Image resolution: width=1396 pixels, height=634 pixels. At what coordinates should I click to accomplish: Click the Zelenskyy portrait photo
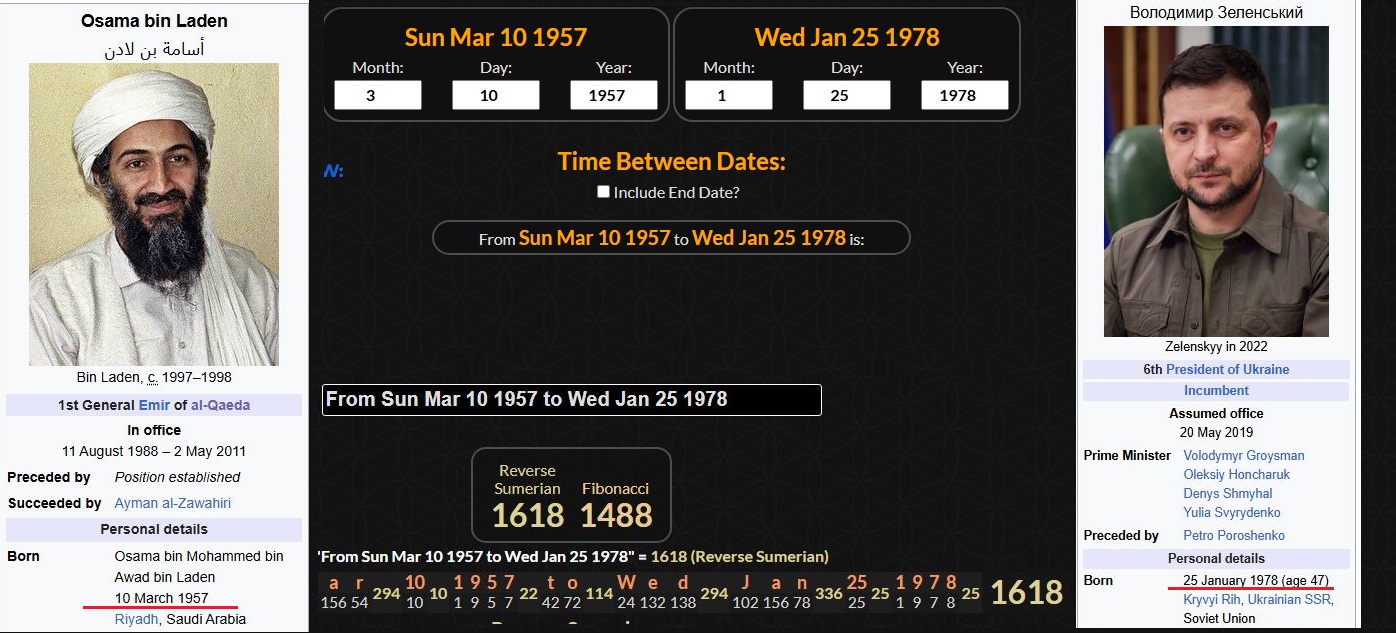pos(1215,181)
